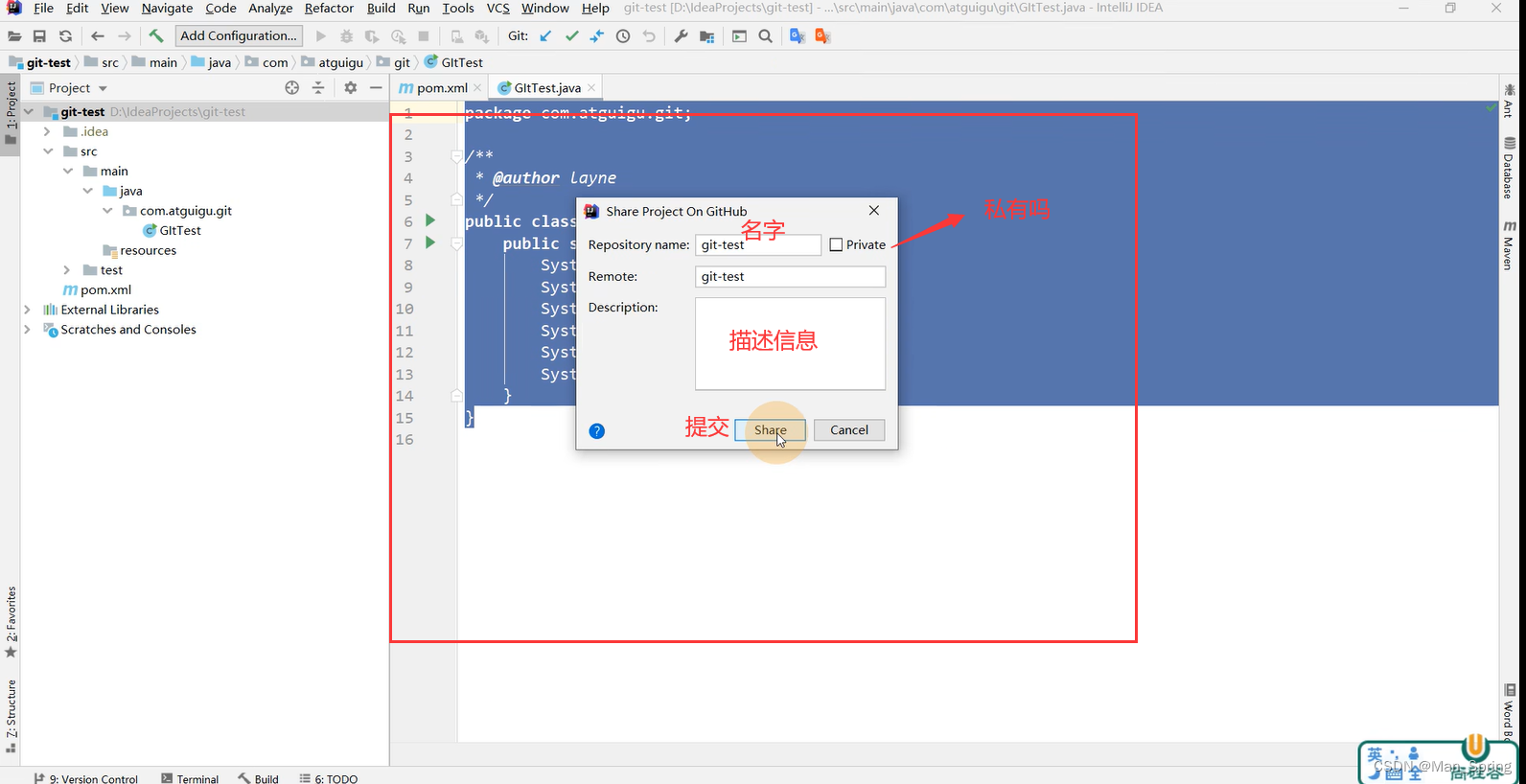Open the File menu
This screenshot has width=1526, height=784.
pos(43,8)
